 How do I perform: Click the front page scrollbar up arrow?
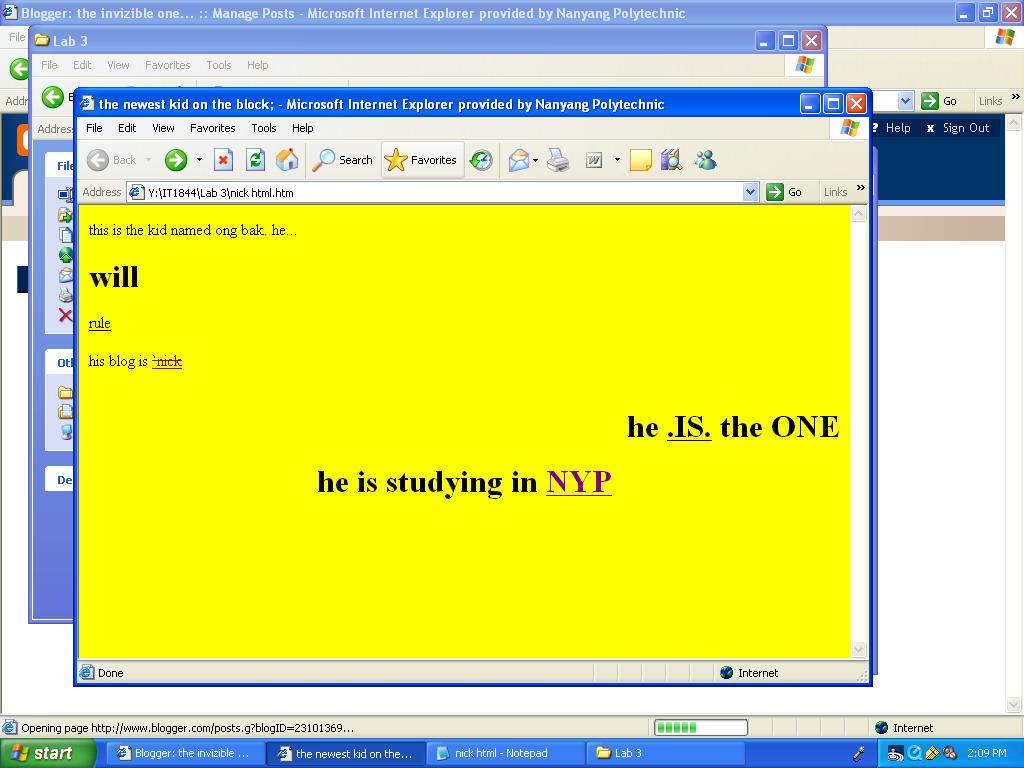pyautogui.click(x=858, y=214)
